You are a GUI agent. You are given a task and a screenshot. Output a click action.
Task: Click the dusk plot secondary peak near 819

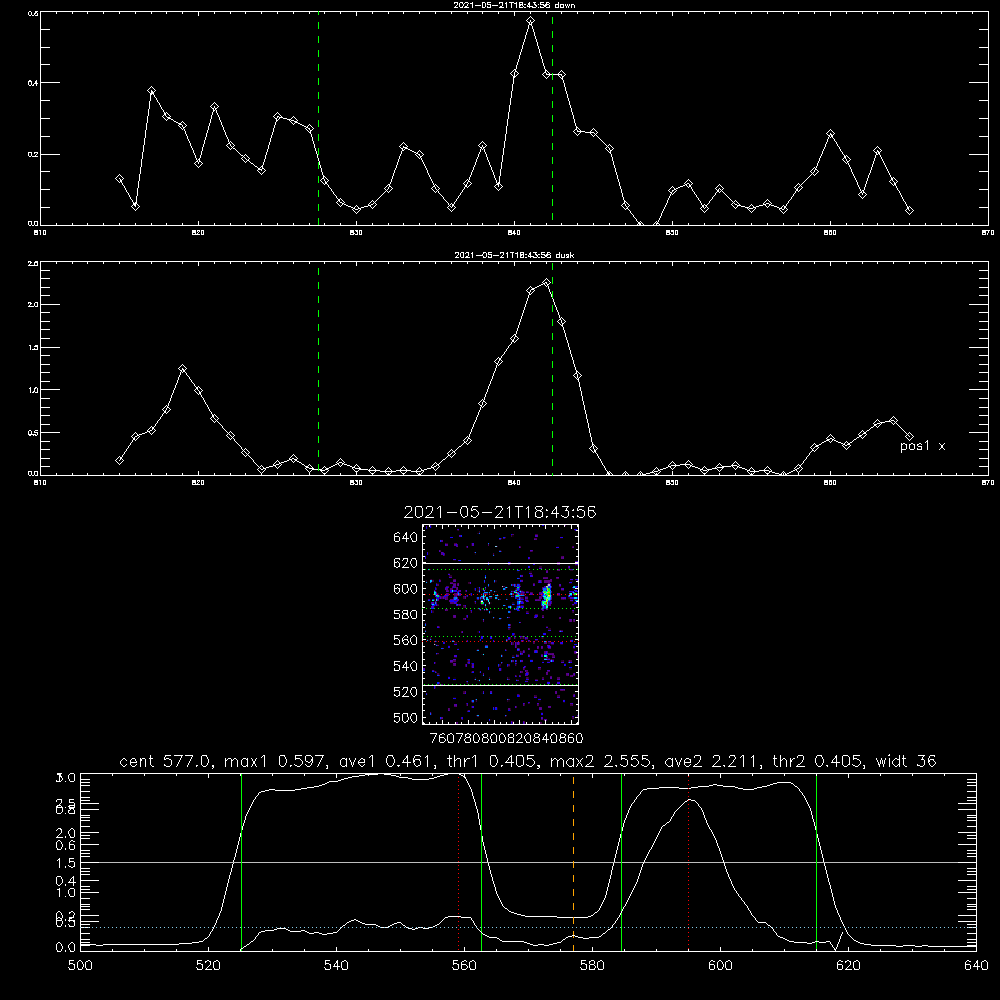pos(182,369)
